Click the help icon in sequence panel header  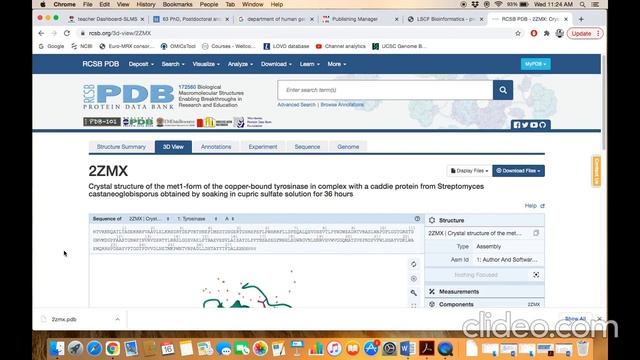click(417, 219)
